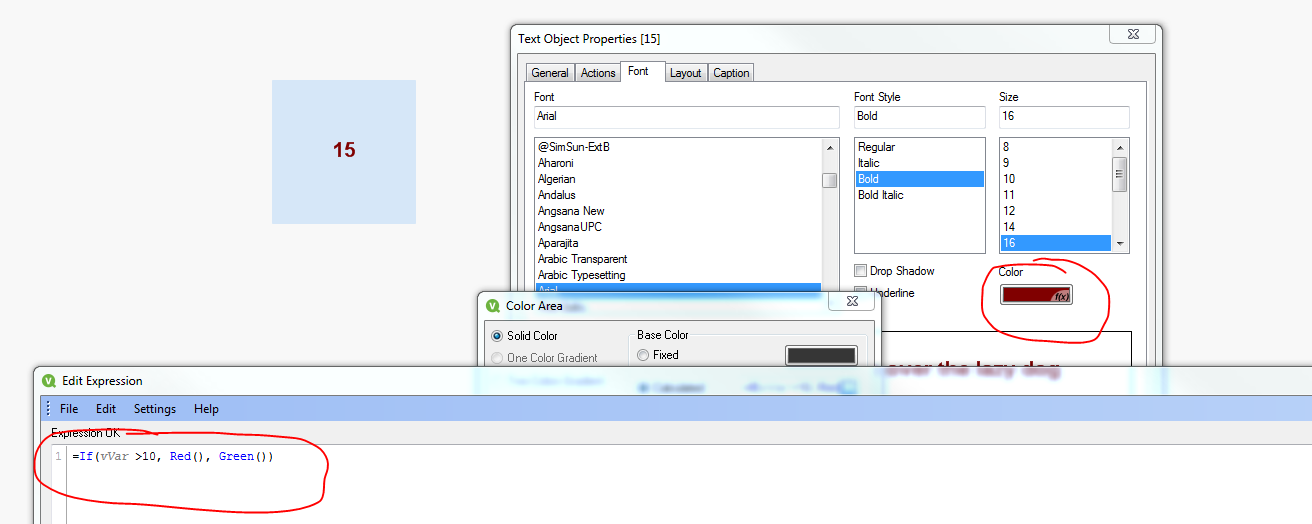Click the Qlik icon in Edit Expression title
1312x524 pixels.
tap(49, 381)
